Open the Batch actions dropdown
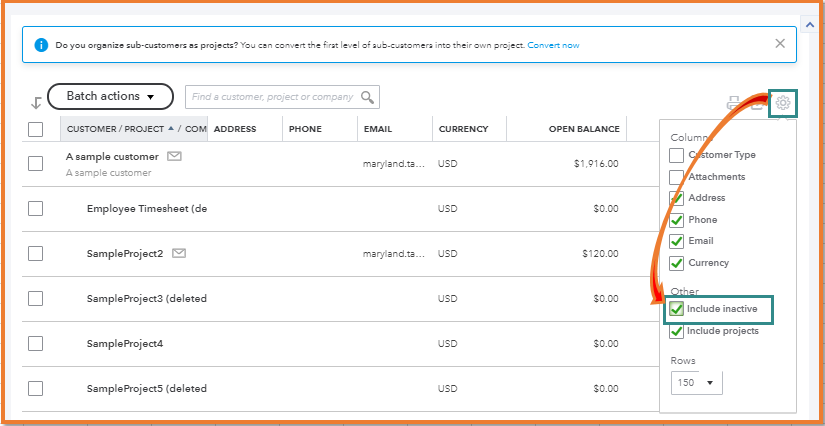Viewport: 825px width, 426px height. click(111, 97)
